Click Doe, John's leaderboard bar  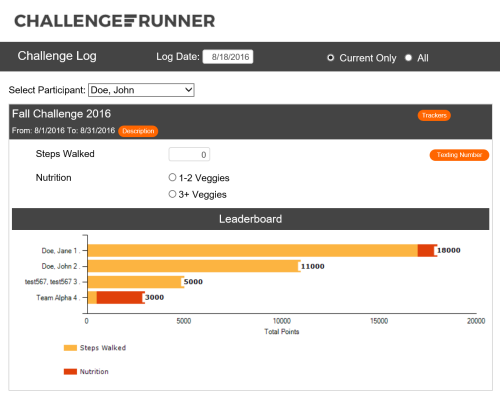click(x=194, y=266)
